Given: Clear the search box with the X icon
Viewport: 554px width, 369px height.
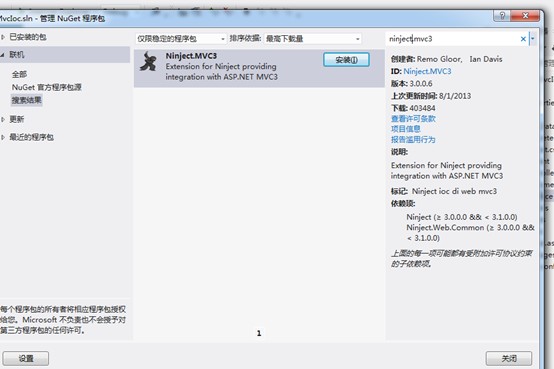Looking at the screenshot, I should [523, 39].
